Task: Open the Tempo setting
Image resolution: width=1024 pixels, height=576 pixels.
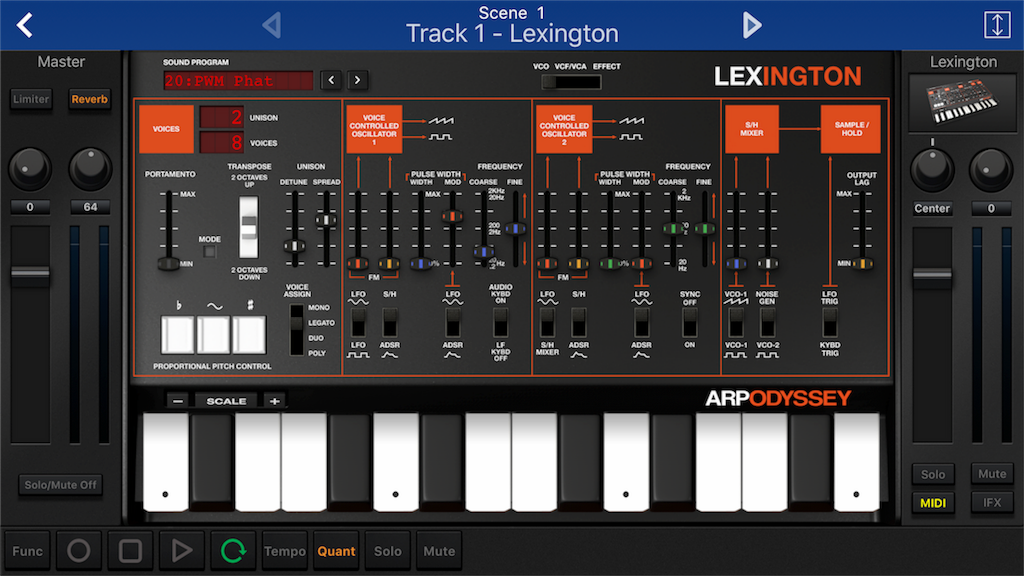Action: pyautogui.click(x=285, y=551)
